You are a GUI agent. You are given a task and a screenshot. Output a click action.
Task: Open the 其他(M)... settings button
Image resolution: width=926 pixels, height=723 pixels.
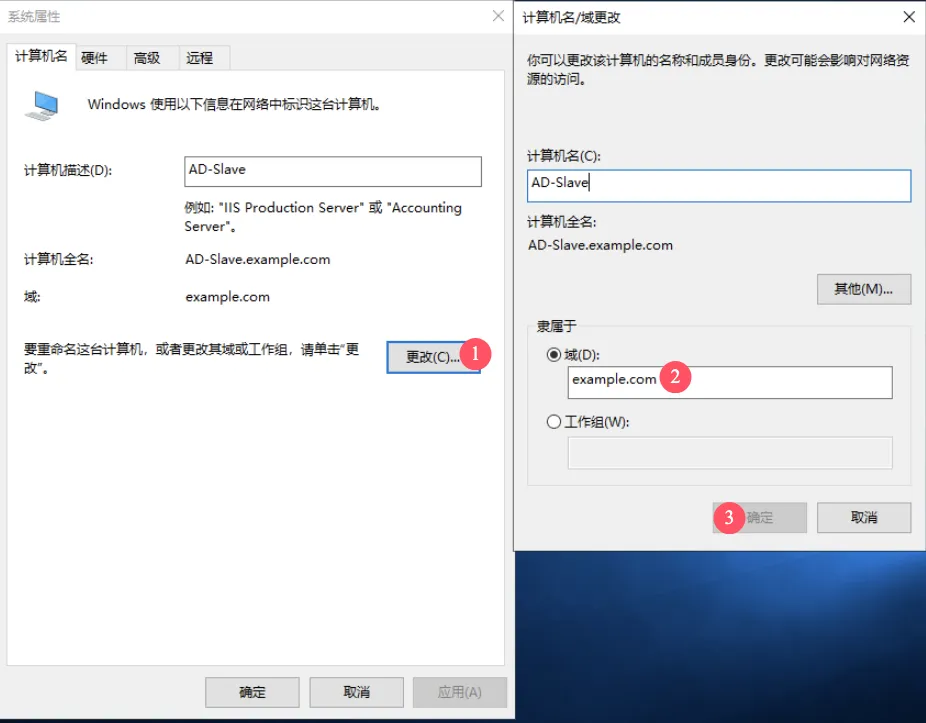(863, 289)
